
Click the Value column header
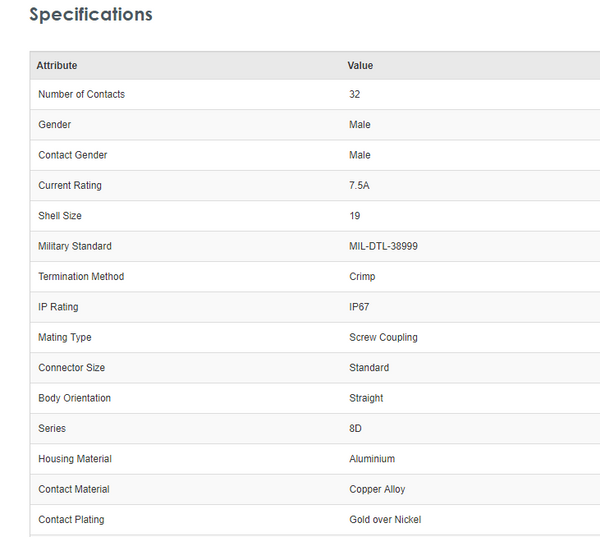click(x=360, y=66)
